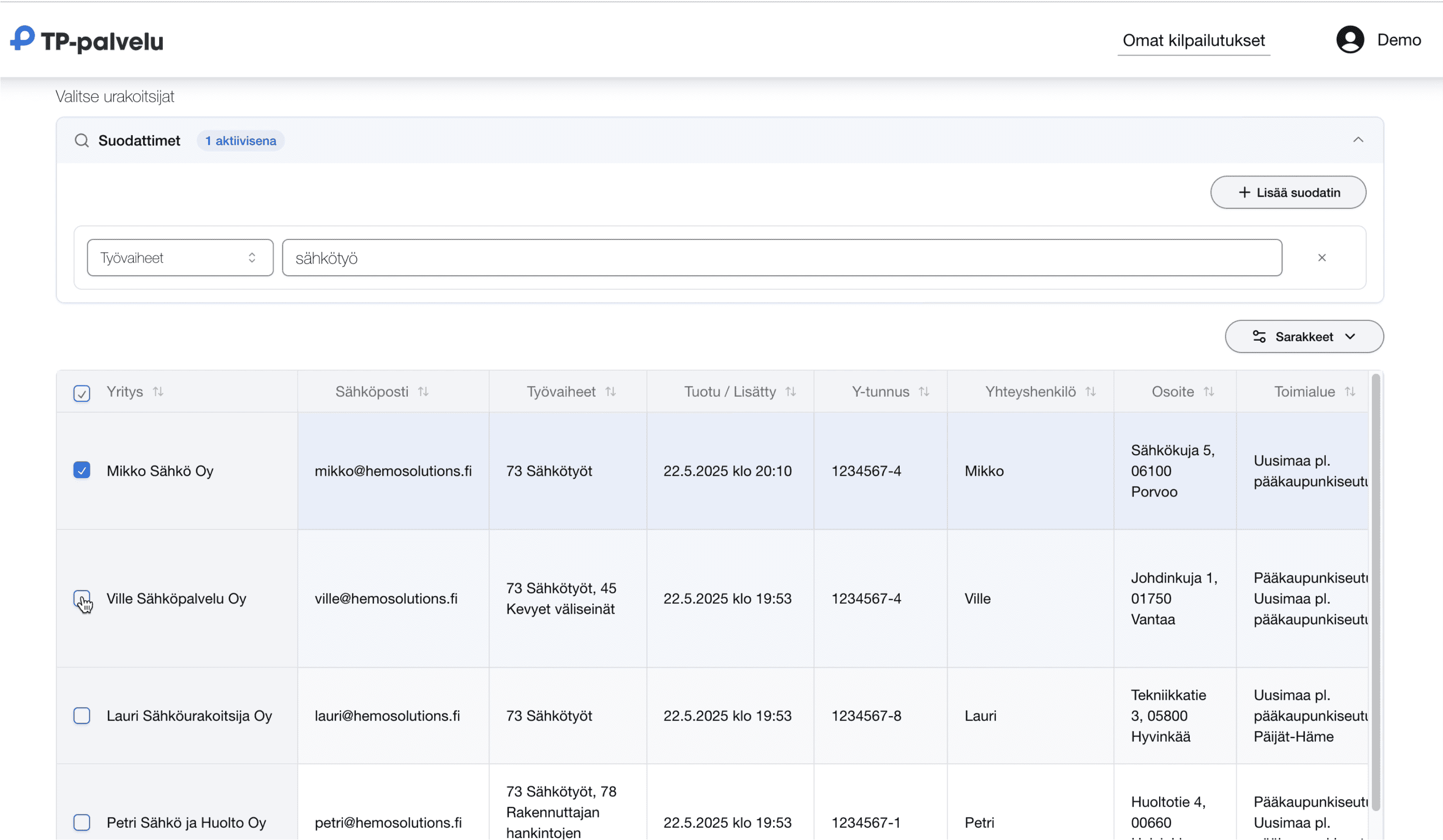Image resolution: width=1443 pixels, height=840 pixels.
Task: Click the sähkötyö filter text field
Action: pos(782,258)
